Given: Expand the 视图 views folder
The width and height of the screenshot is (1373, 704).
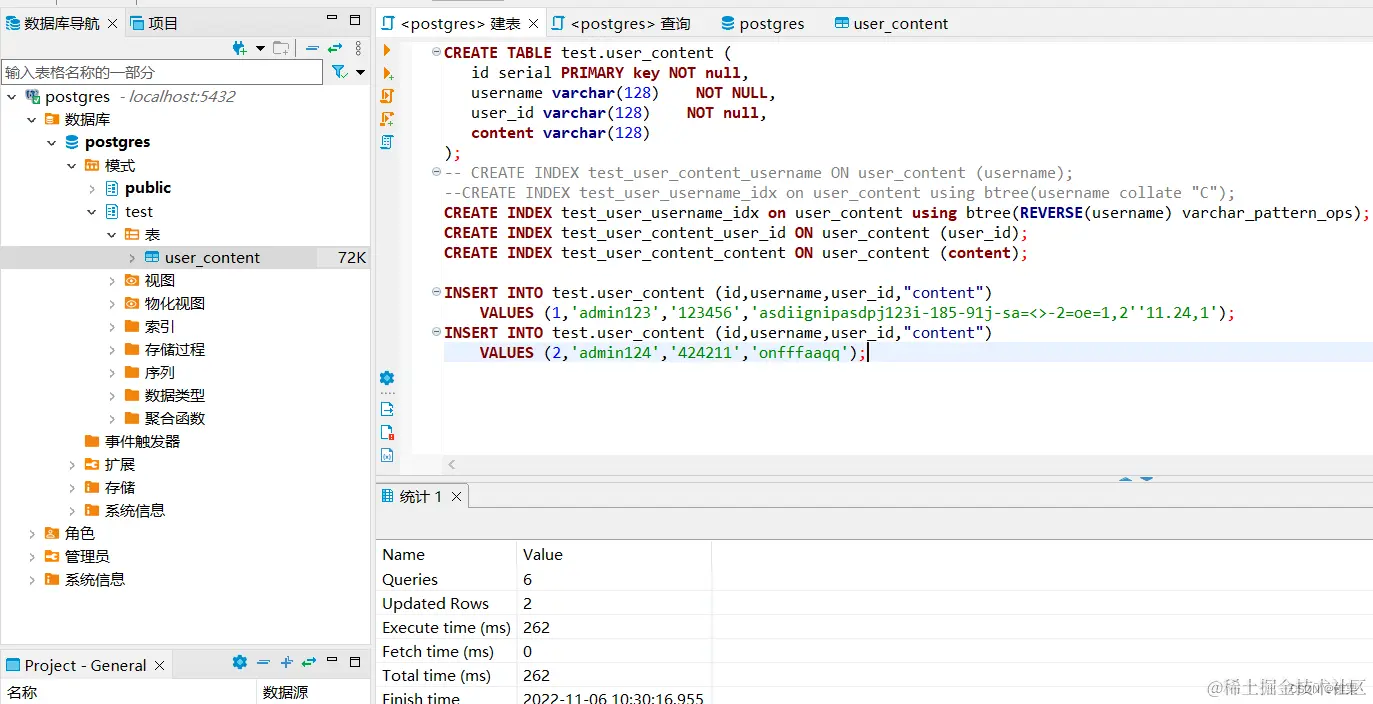Looking at the screenshot, I should click(112, 281).
